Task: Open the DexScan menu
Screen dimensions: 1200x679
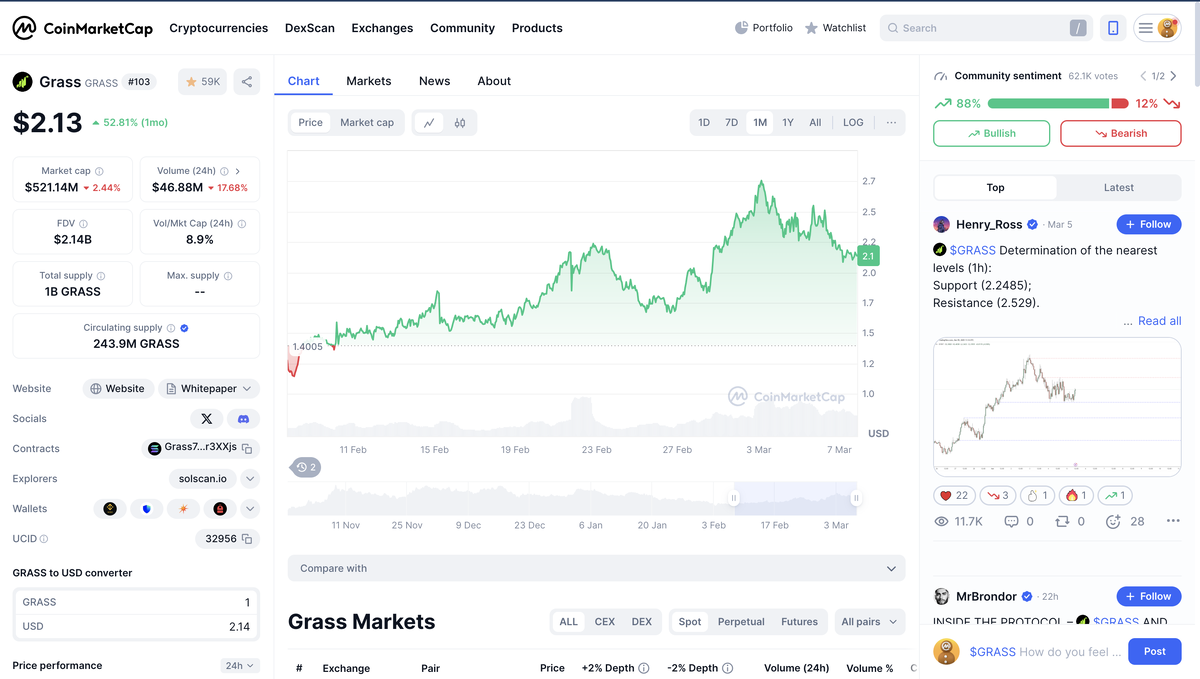Action: (310, 28)
